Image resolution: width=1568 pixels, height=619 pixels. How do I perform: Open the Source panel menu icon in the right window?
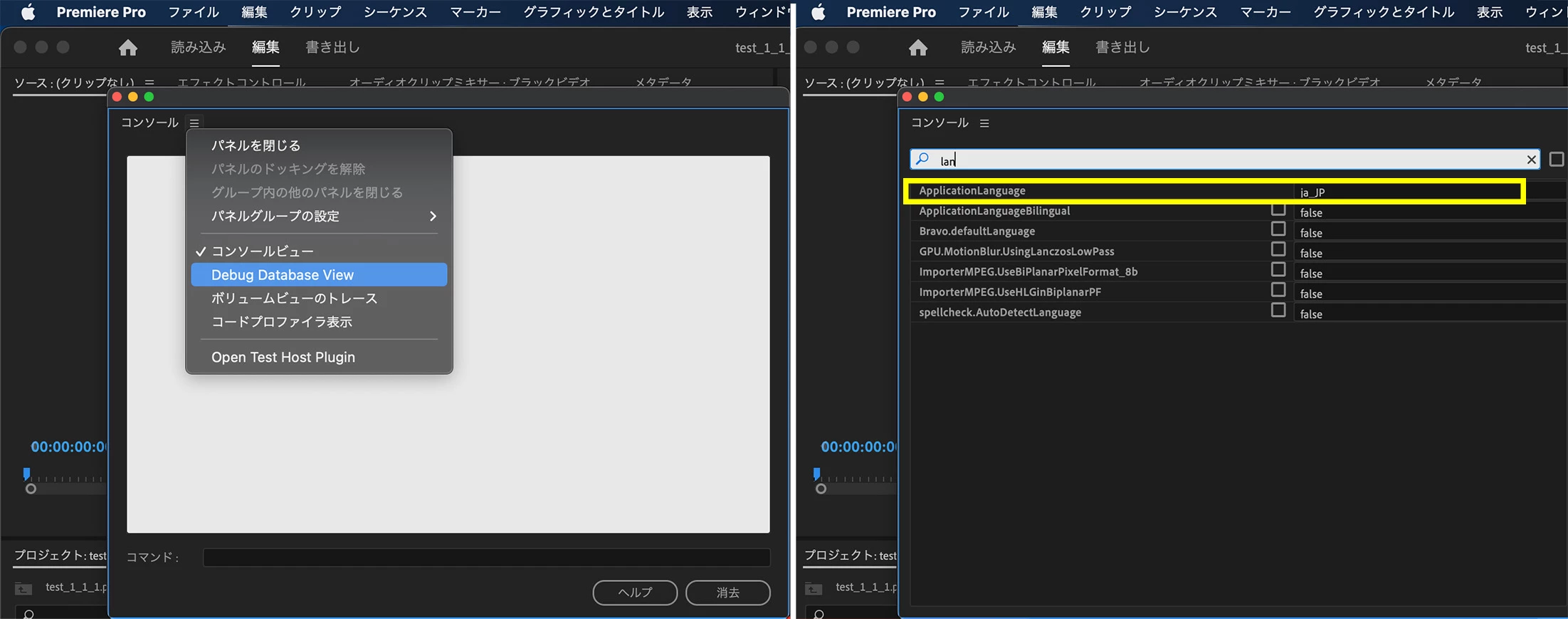click(940, 83)
